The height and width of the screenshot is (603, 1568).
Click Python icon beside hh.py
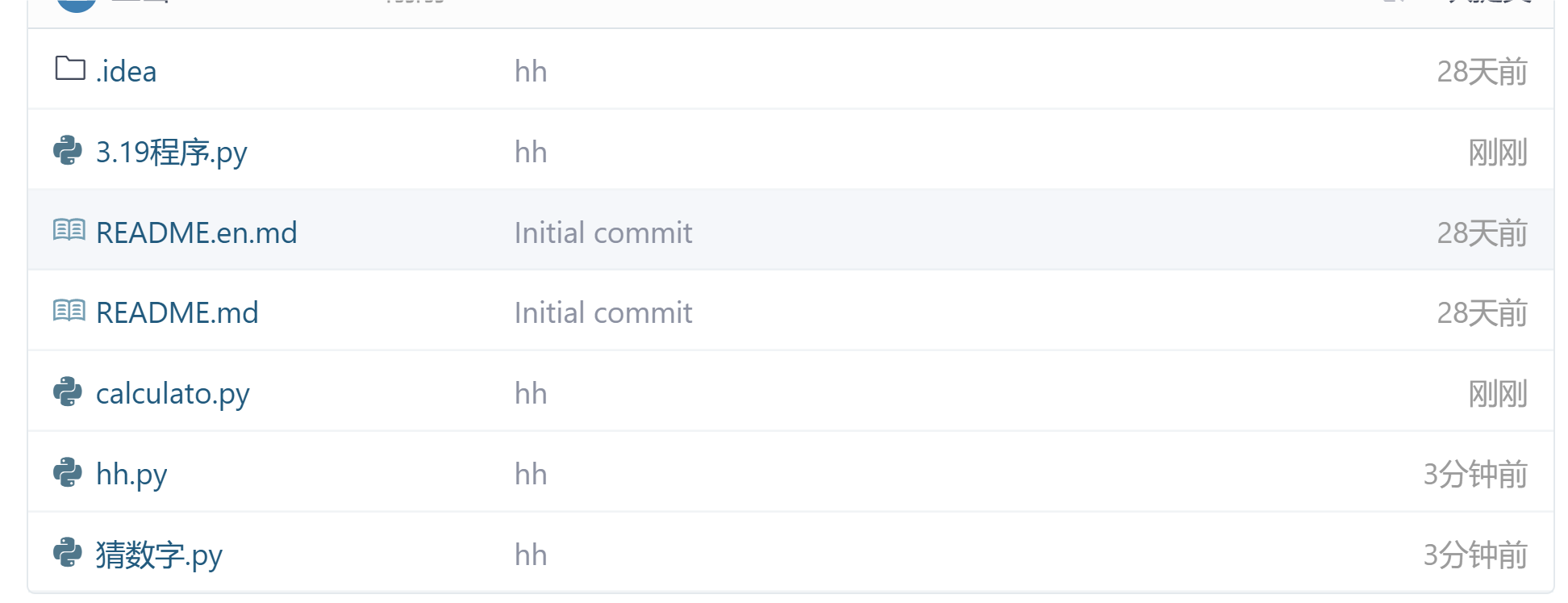click(x=68, y=473)
